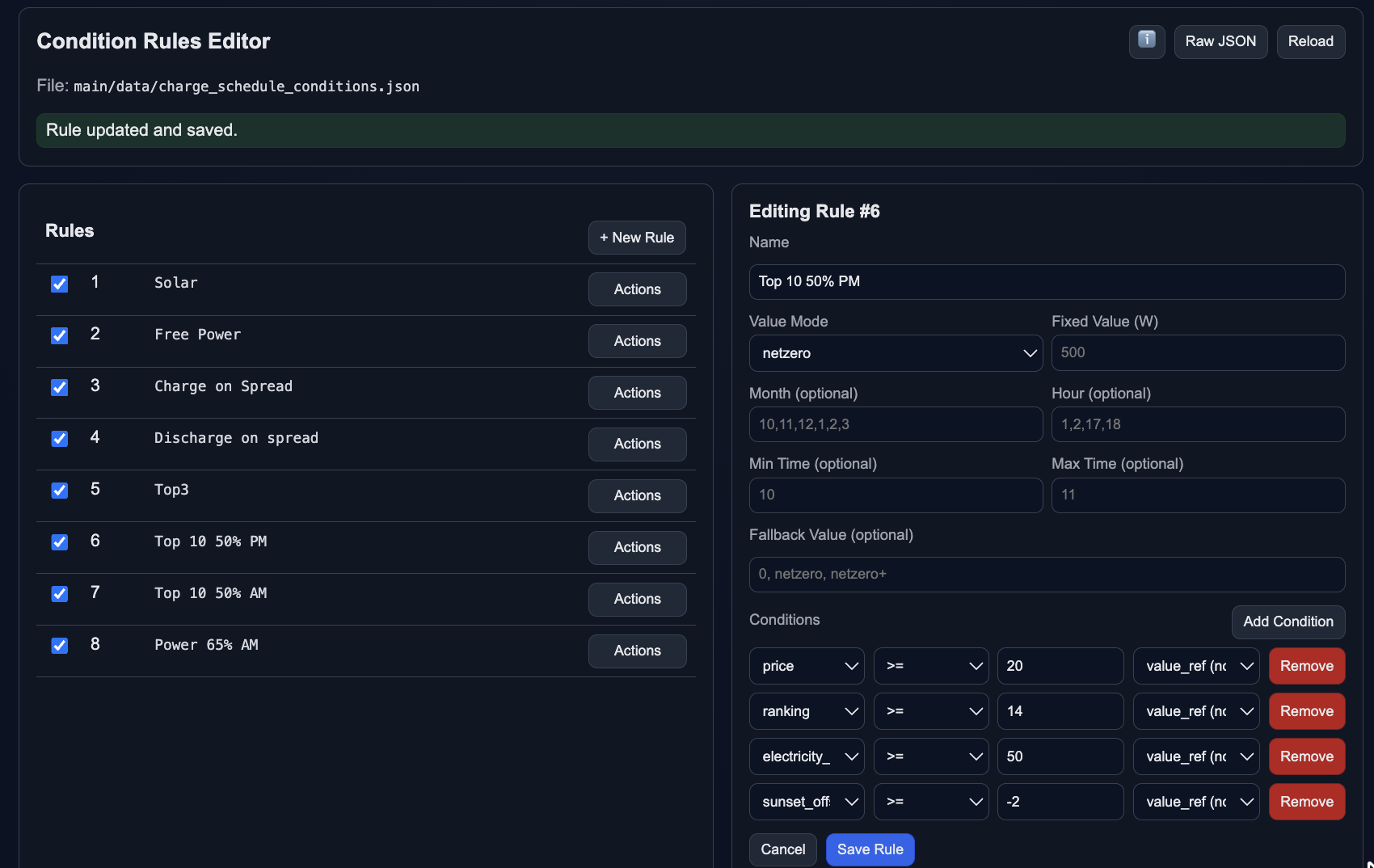Save the edited rule
This screenshot has width=1374, height=868.
(x=870, y=849)
